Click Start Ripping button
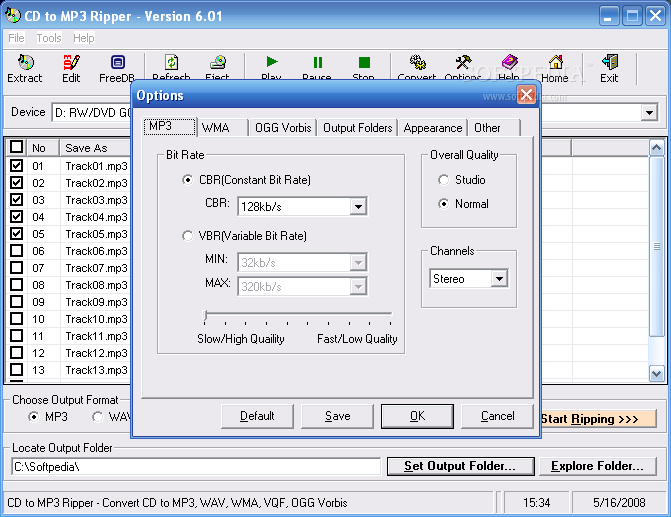The height and width of the screenshot is (517, 671). tap(599, 419)
